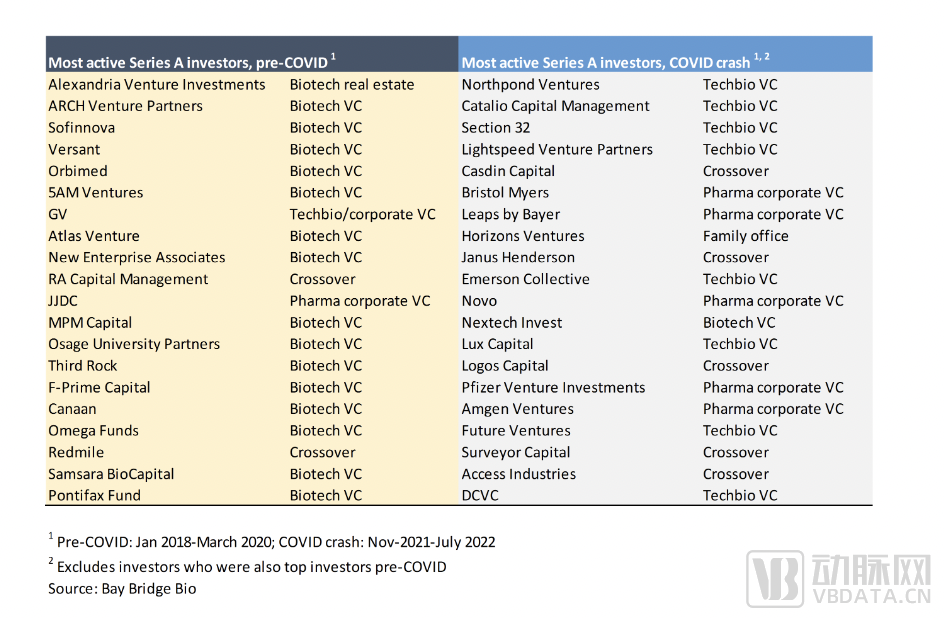Click the VB logo icon in watermark
This screenshot has width=944, height=618.
pyautogui.click(x=775, y=579)
